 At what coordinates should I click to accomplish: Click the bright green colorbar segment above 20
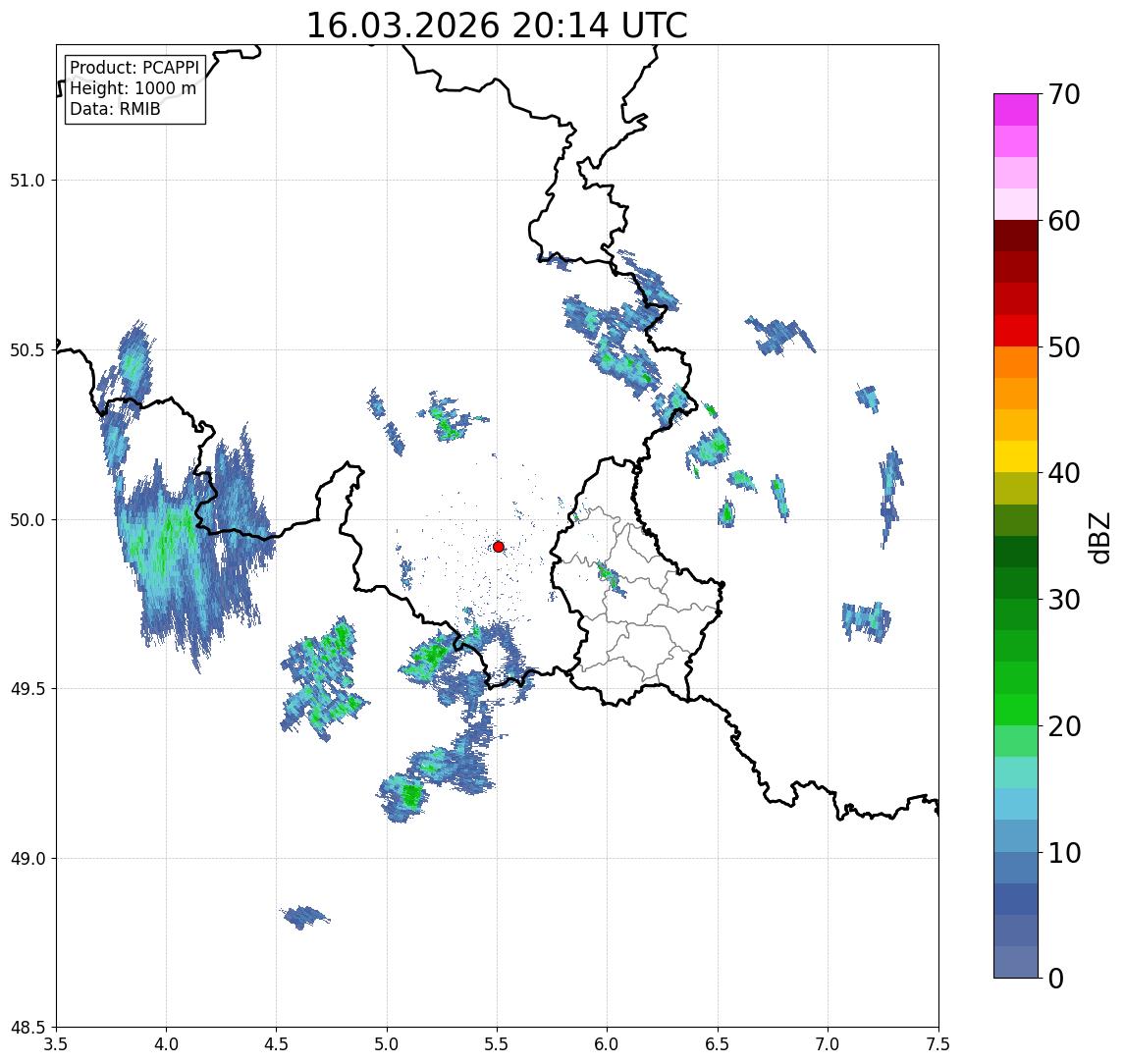pos(1016,709)
